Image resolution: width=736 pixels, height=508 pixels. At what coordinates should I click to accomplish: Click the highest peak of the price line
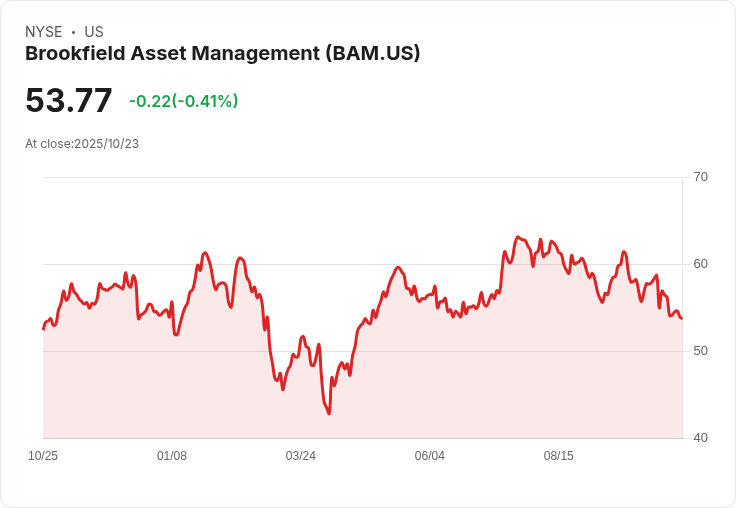(x=518, y=237)
